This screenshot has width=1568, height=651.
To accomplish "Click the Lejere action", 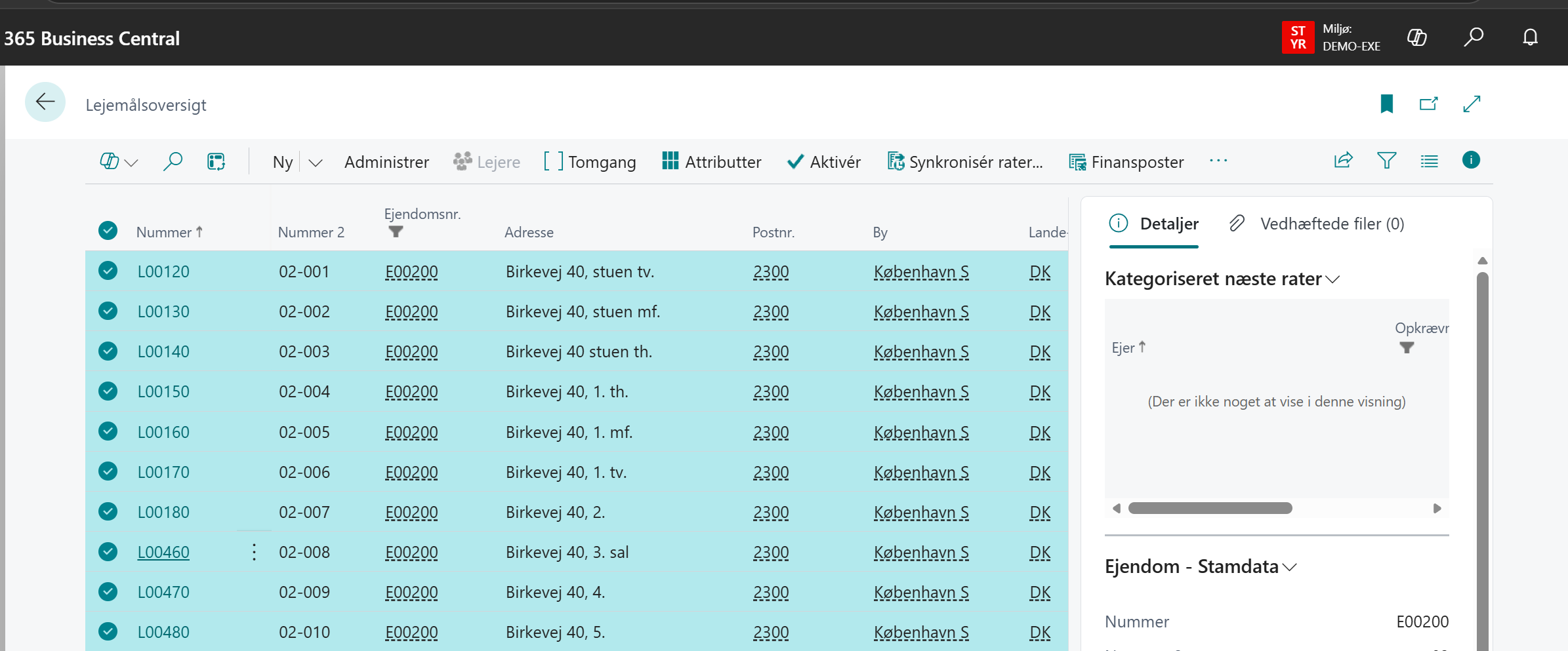I will coord(487,162).
